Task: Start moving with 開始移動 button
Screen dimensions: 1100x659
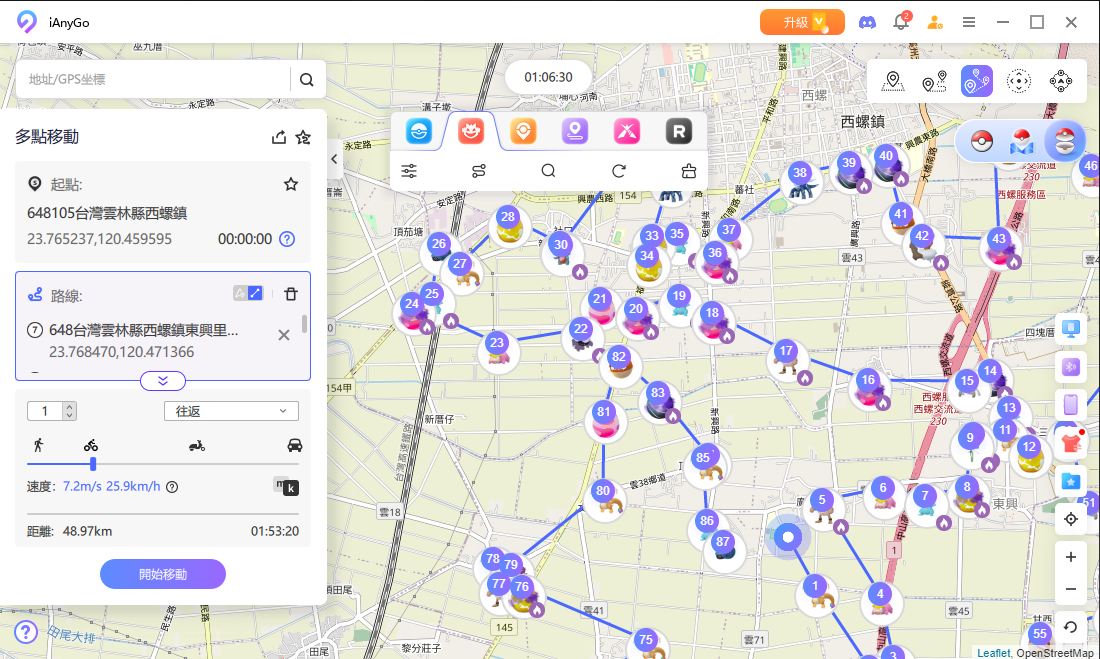Action: pyautogui.click(x=163, y=574)
